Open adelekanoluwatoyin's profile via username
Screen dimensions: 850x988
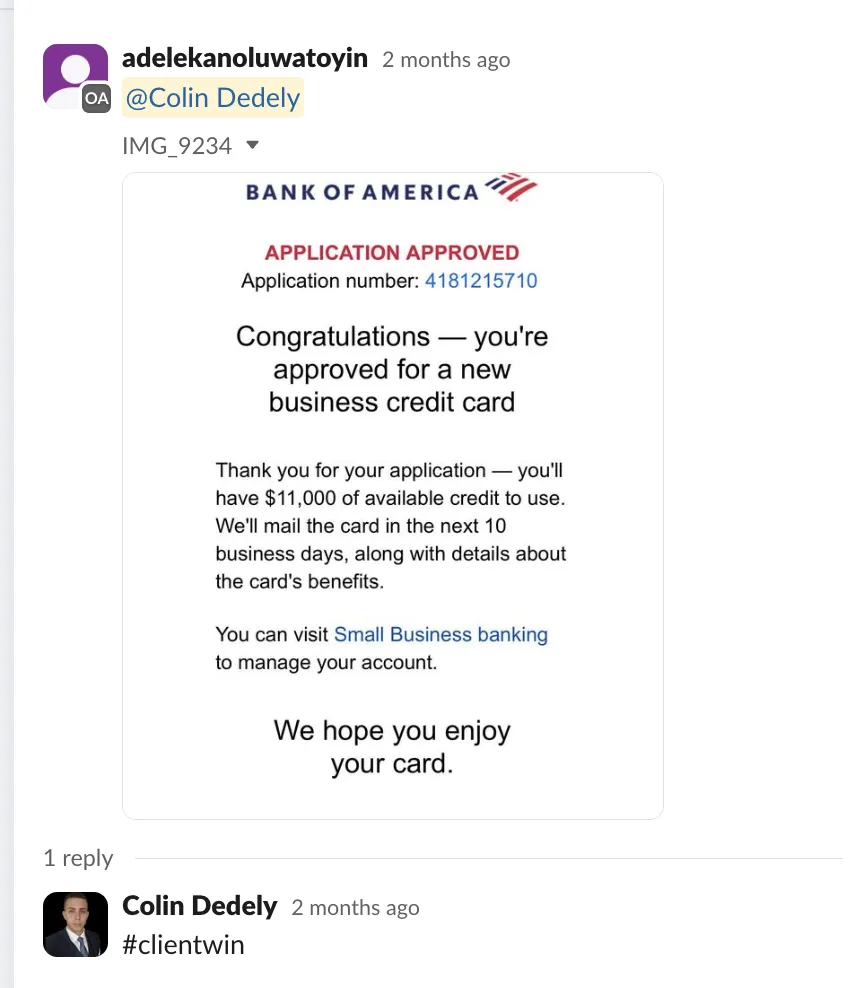245,59
